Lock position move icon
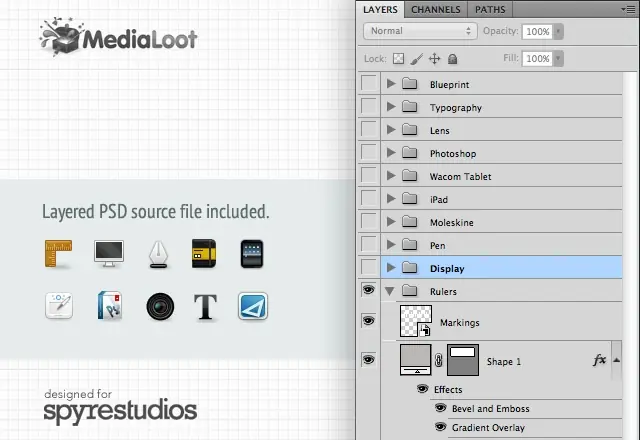Image resolution: width=640 pixels, height=440 pixels. (x=435, y=59)
